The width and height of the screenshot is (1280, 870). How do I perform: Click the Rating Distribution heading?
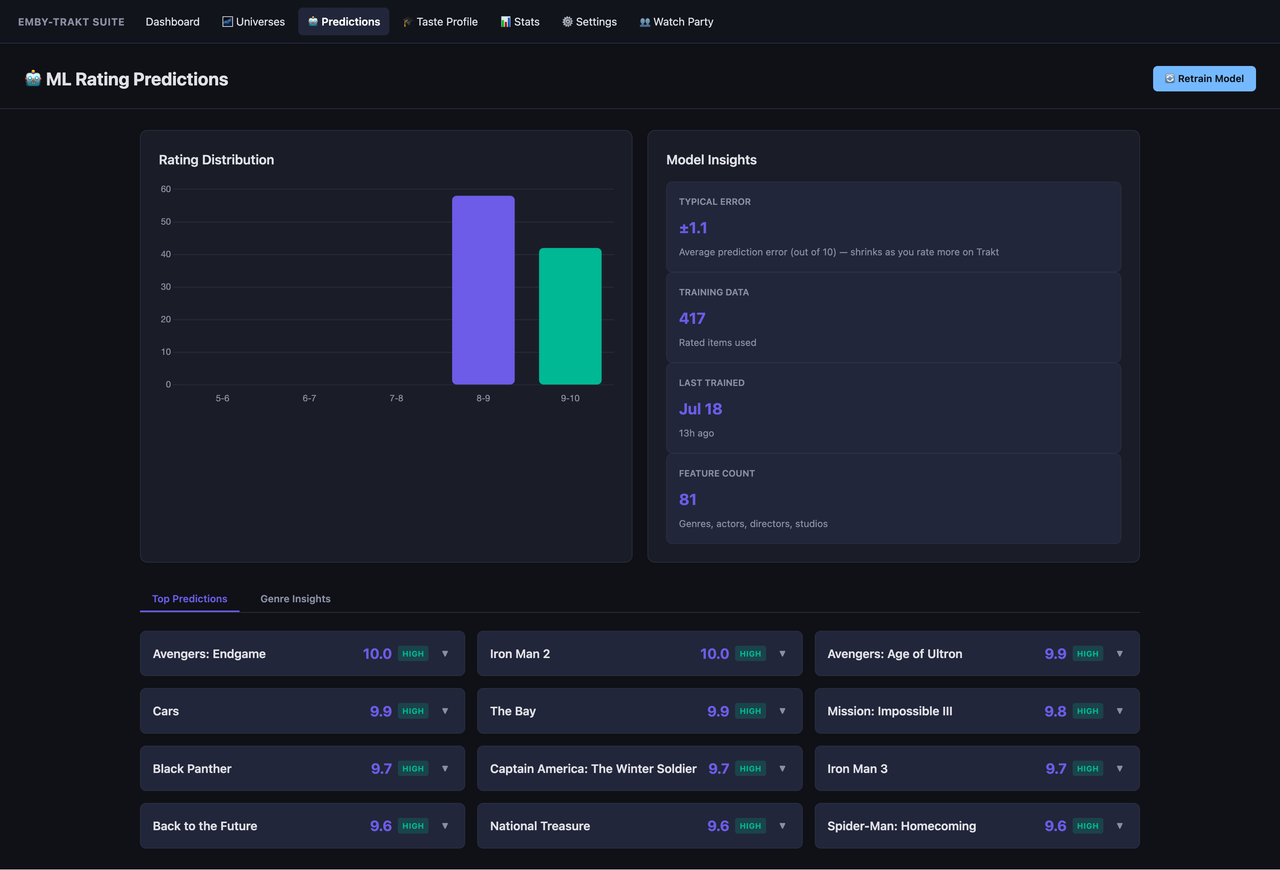tap(216, 160)
